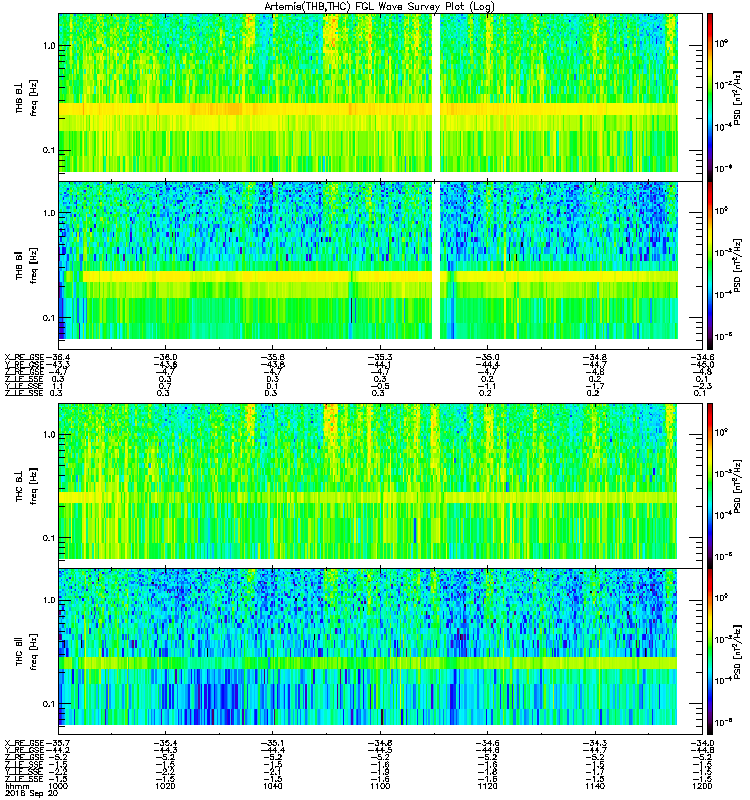This screenshot has height=800, width=750.
Task: Click the 'THC B∥ freq [Hz]' axis label
Action: click(x=26, y=652)
